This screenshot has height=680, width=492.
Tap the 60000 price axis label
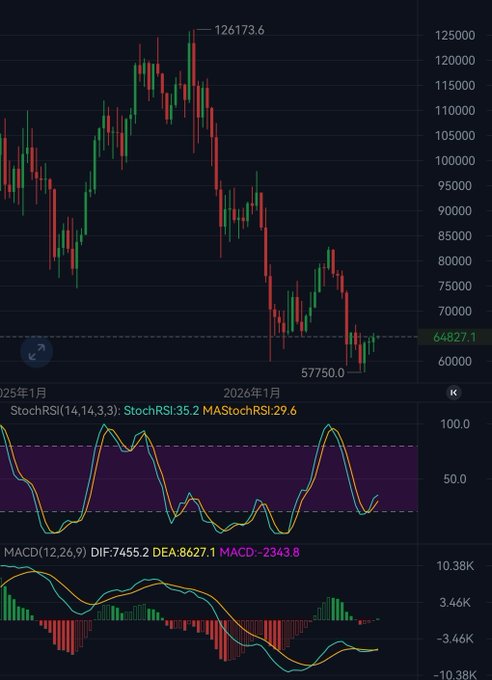[455, 361]
